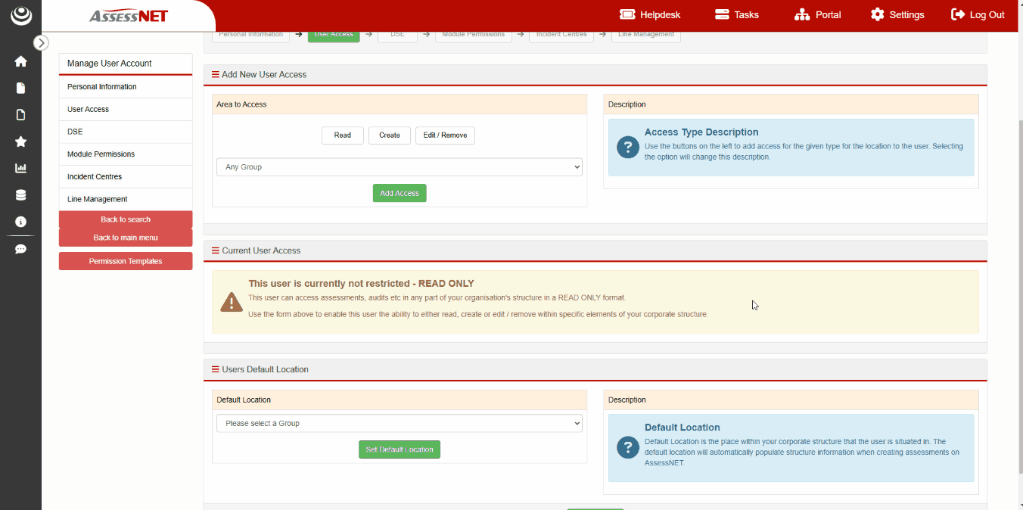Open favourites via the sidebar star icon

pos(21,142)
